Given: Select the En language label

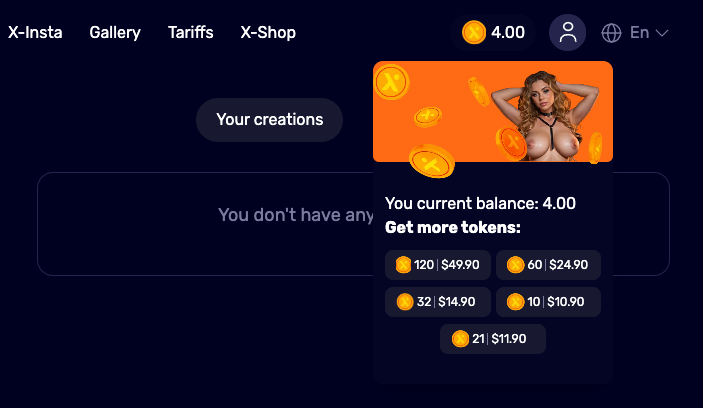Looking at the screenshot, I should click(639, 32).
